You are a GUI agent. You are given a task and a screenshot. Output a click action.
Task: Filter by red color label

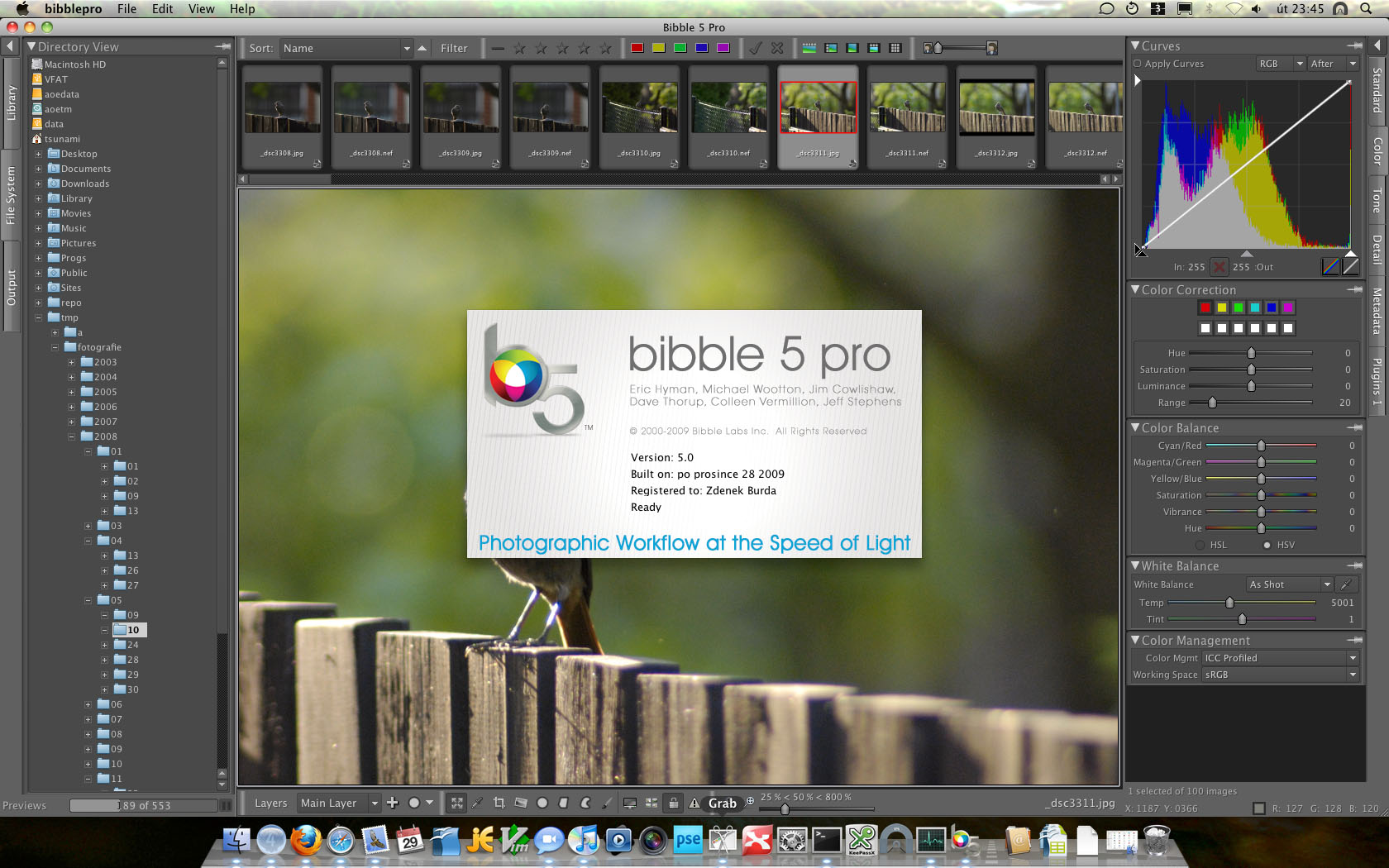pyautogui.click(x=637, y=48)
